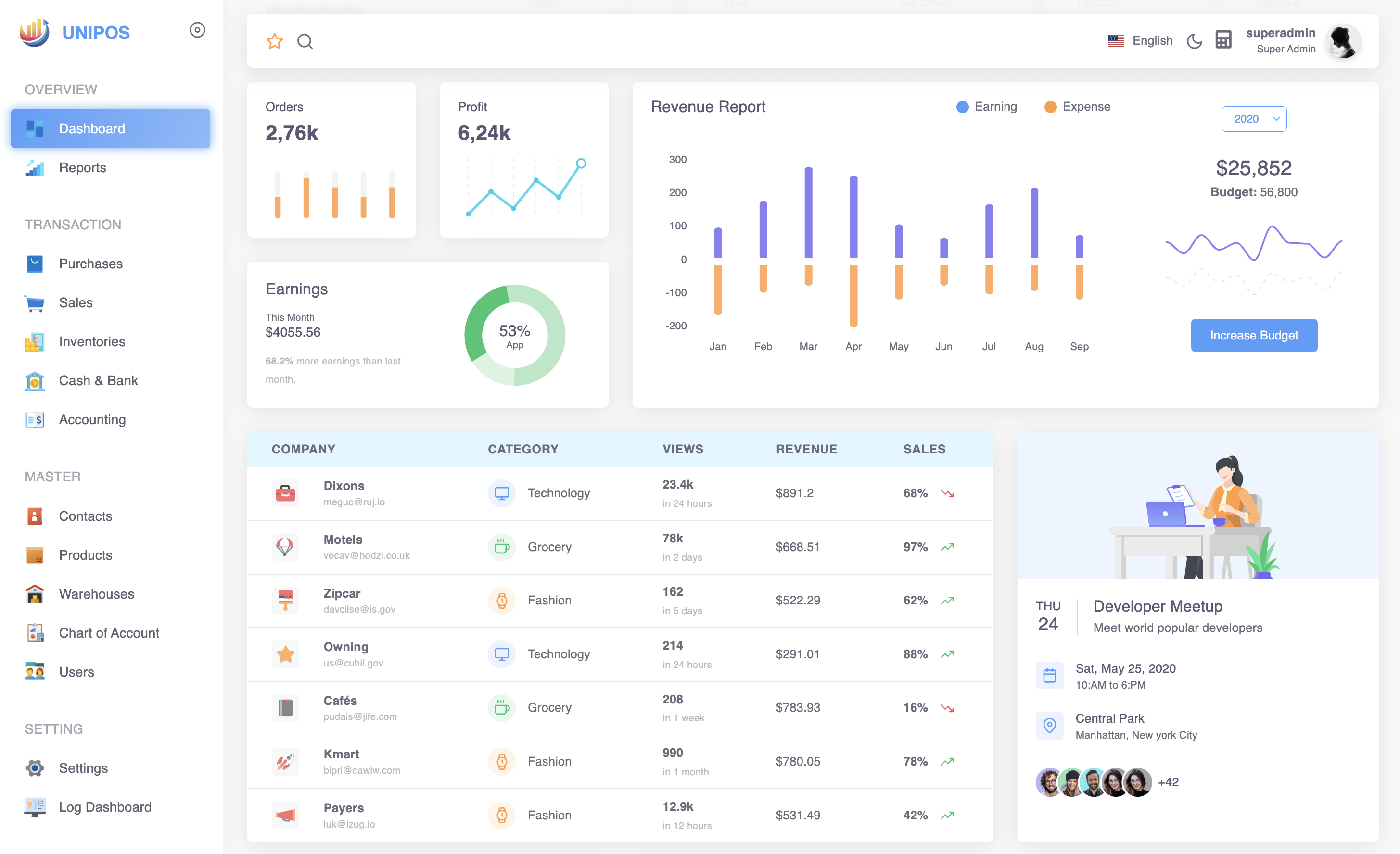Click the Increase Budget button
Screen dimensions: 1400x854
click(1253, 335)
